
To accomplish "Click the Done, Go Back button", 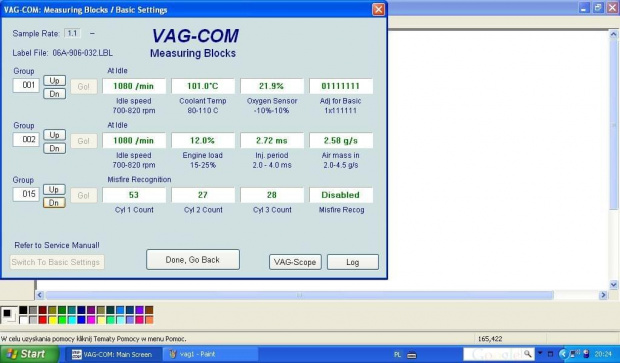I will click(193, 260).
